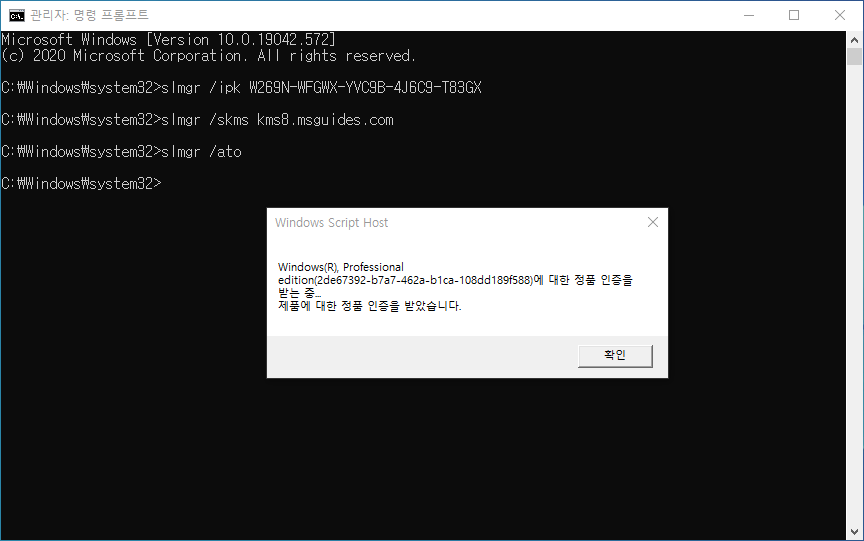This screenshot has height=541, width=864.
Task: Click the 확인 button in the dialog
Action: 615,356
